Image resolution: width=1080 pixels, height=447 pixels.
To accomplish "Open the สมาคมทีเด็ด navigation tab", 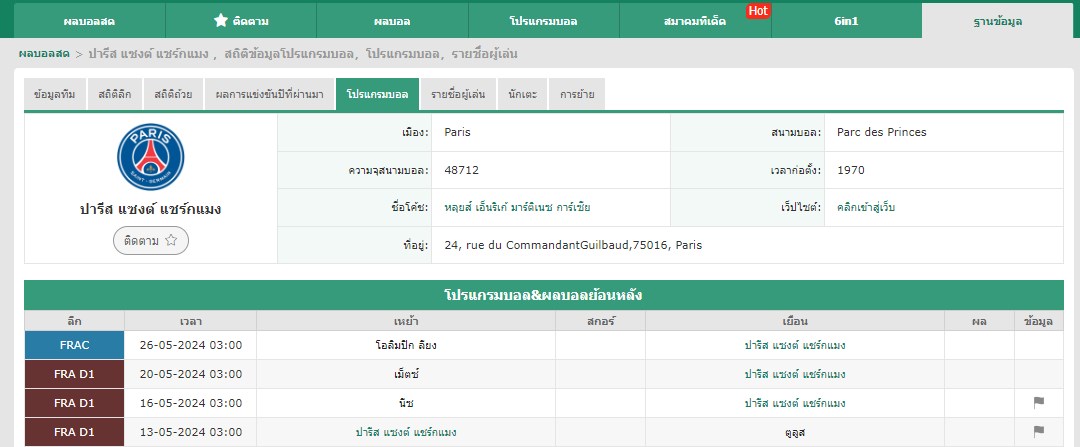I will point(696,21).
